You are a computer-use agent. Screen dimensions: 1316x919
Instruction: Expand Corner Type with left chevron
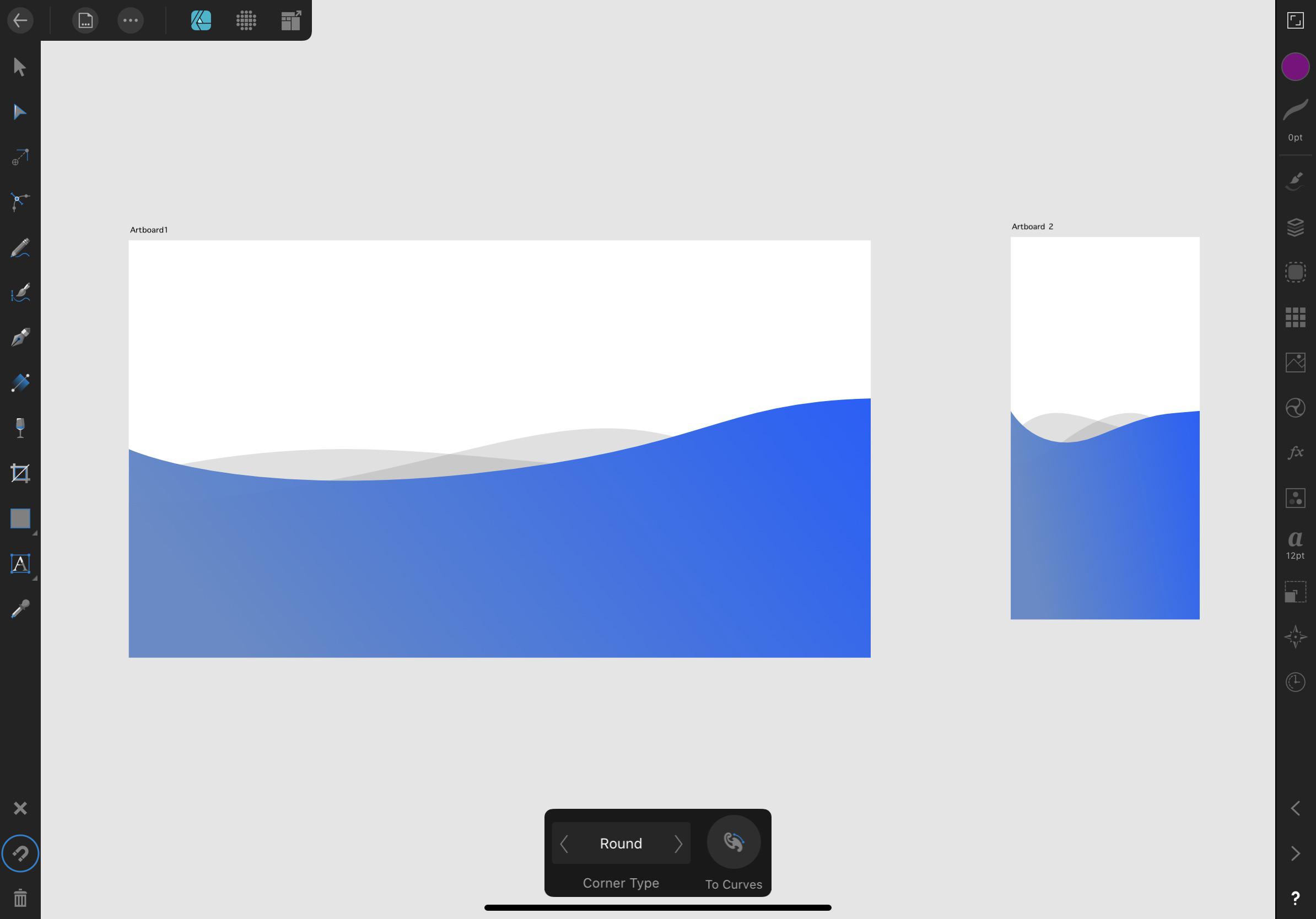[x=565, y=842]
